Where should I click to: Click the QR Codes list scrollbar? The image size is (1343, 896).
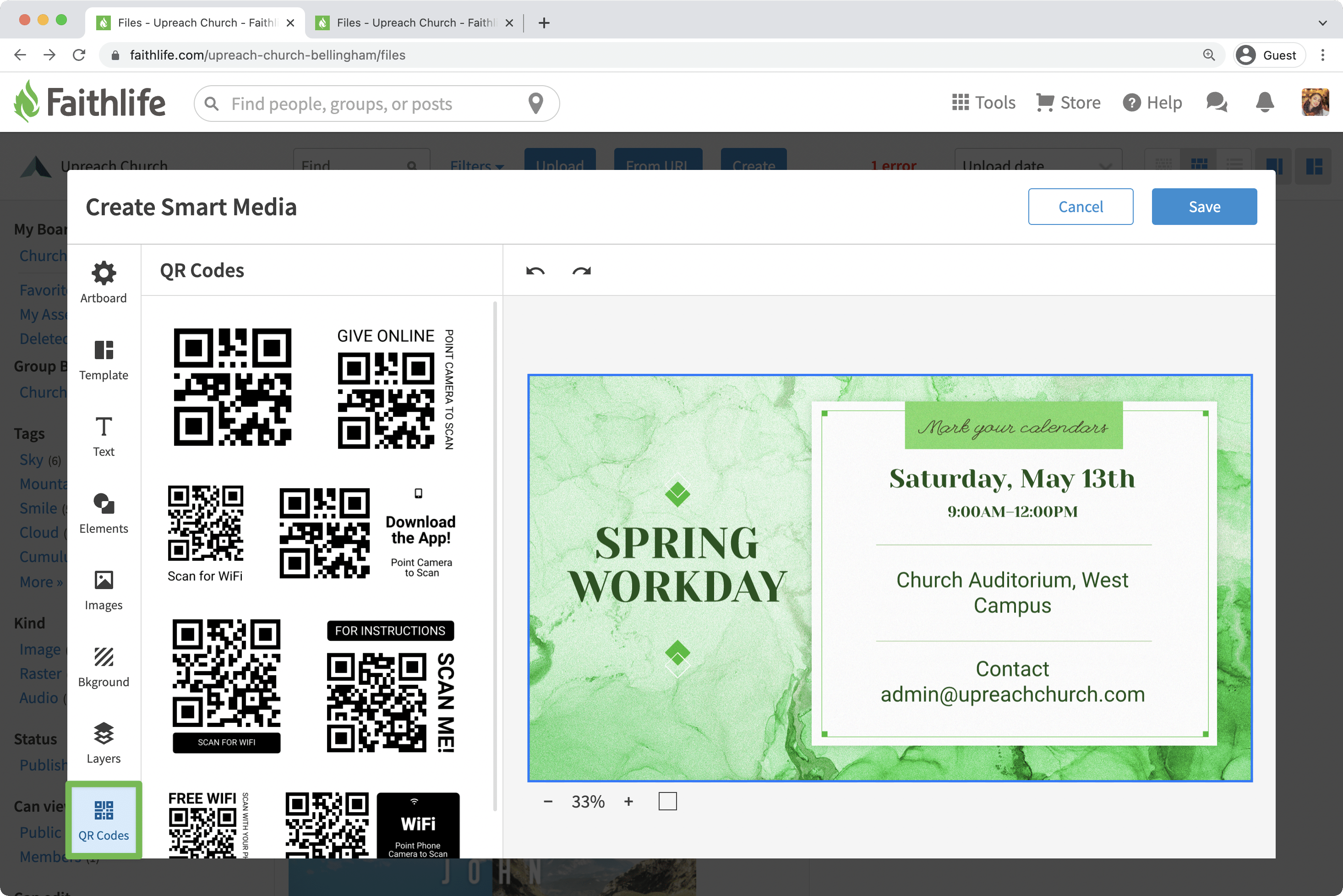tap(495, 556)
